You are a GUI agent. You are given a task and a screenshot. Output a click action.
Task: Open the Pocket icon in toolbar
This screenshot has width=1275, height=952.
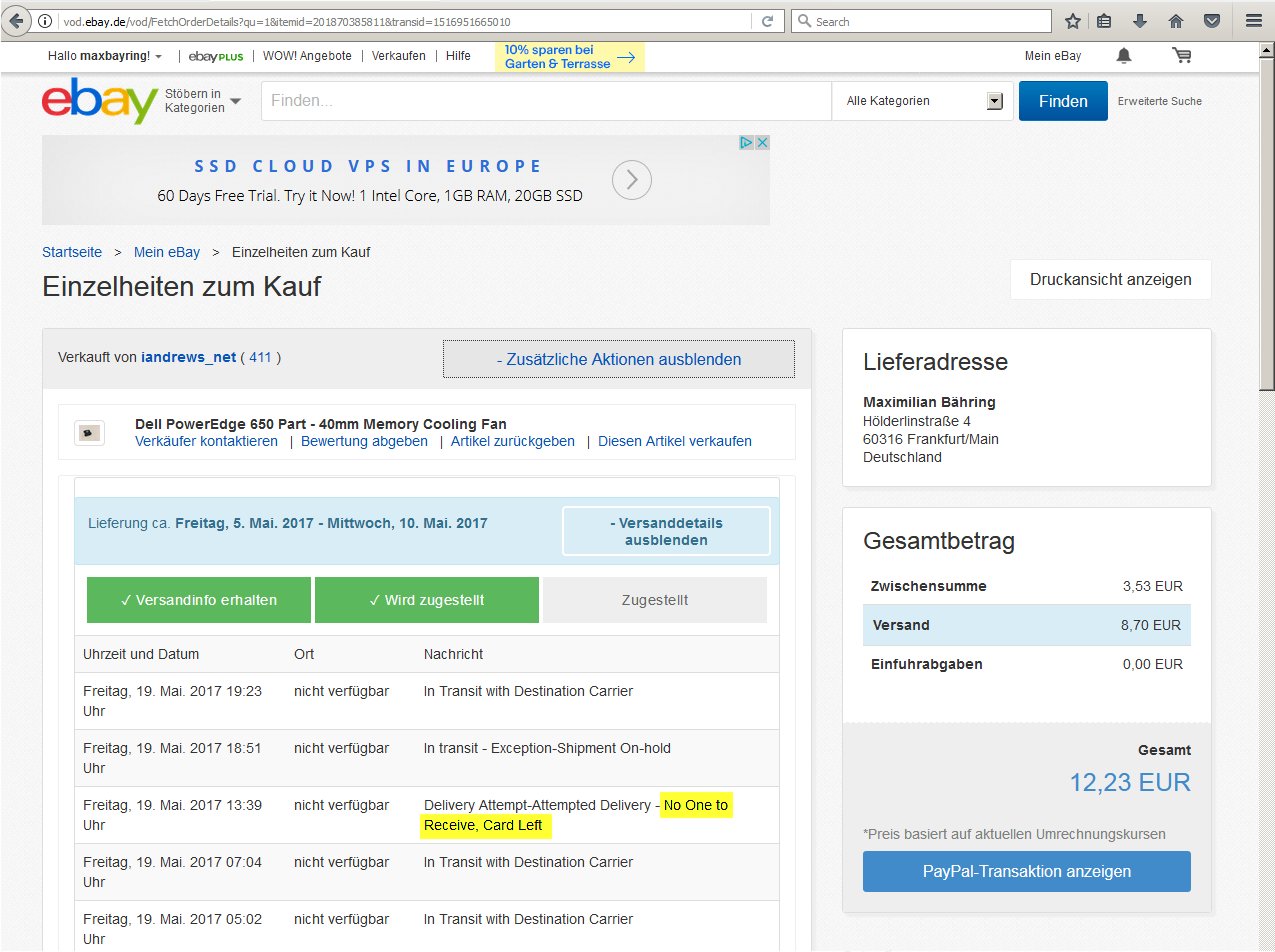[x=1211, y=21]
